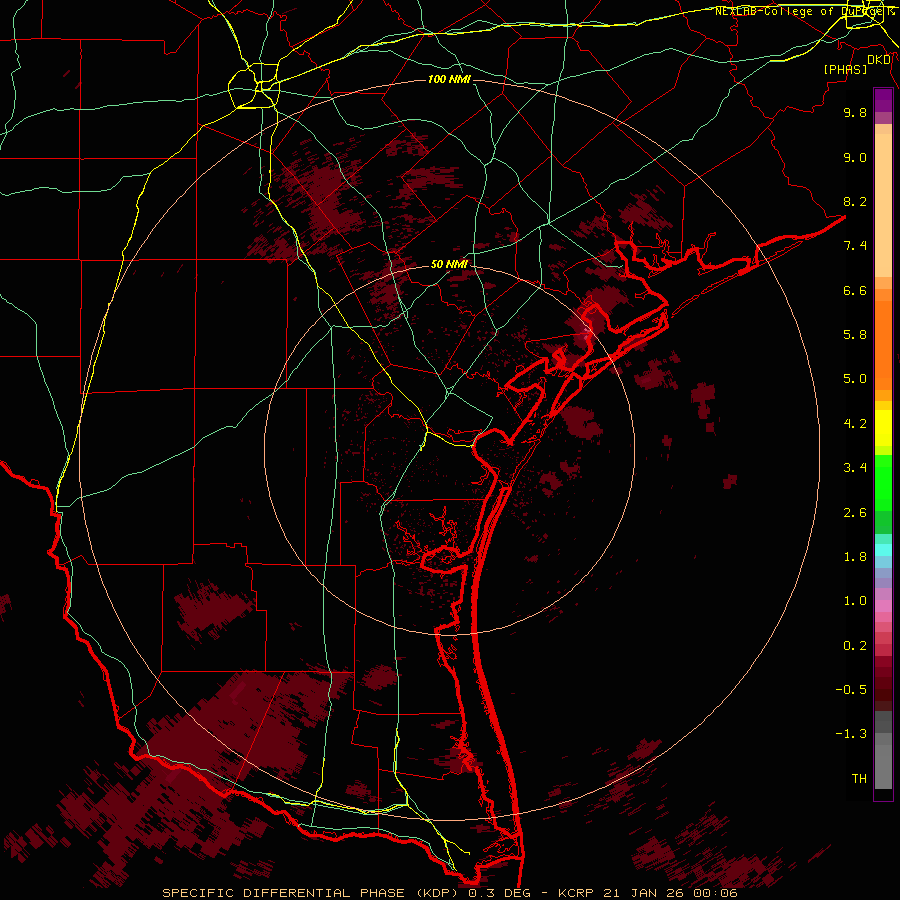Click the 3.4 scale value
Screen dimensions: 900x900
point(855,468)
